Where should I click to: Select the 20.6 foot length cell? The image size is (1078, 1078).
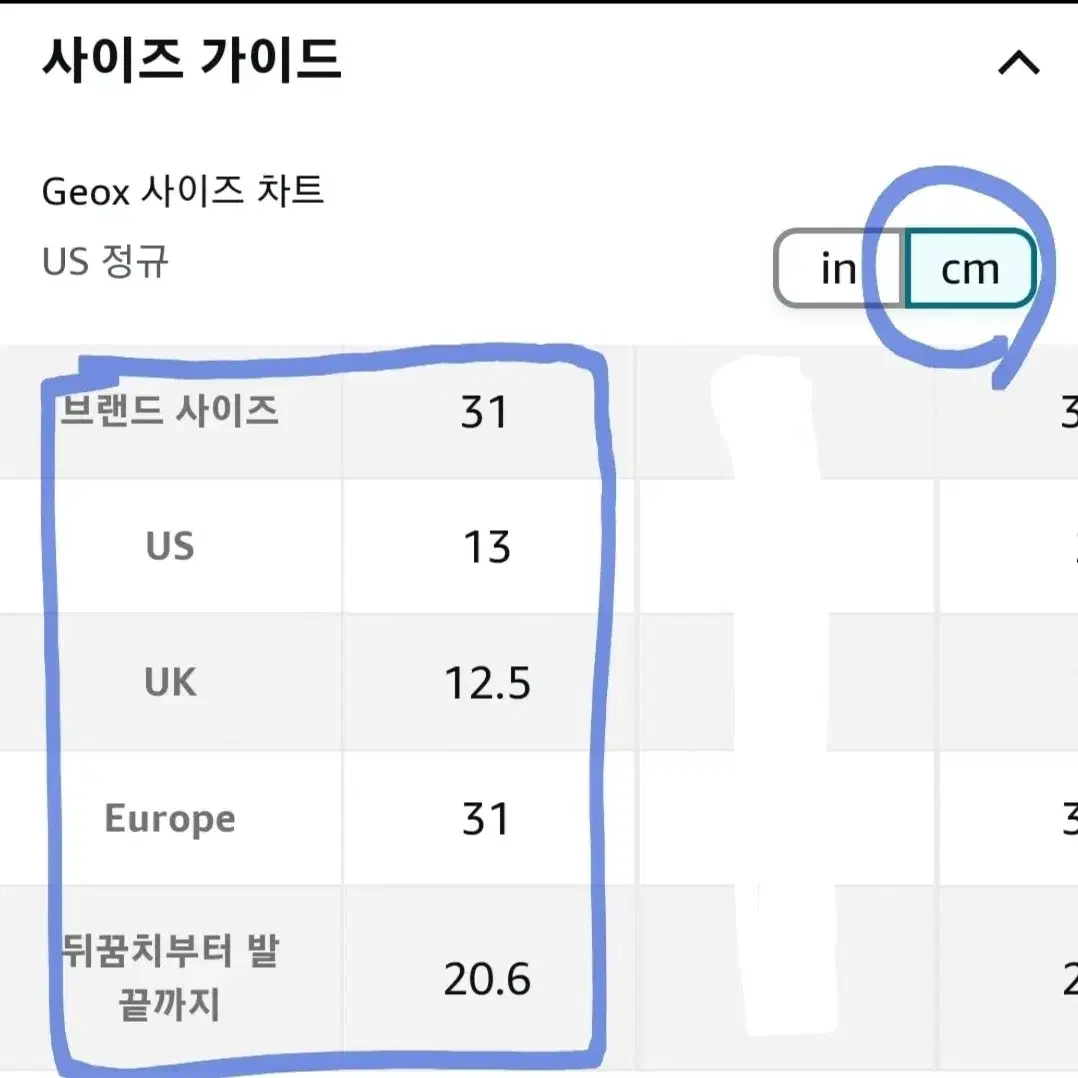[x=487, y=978]
